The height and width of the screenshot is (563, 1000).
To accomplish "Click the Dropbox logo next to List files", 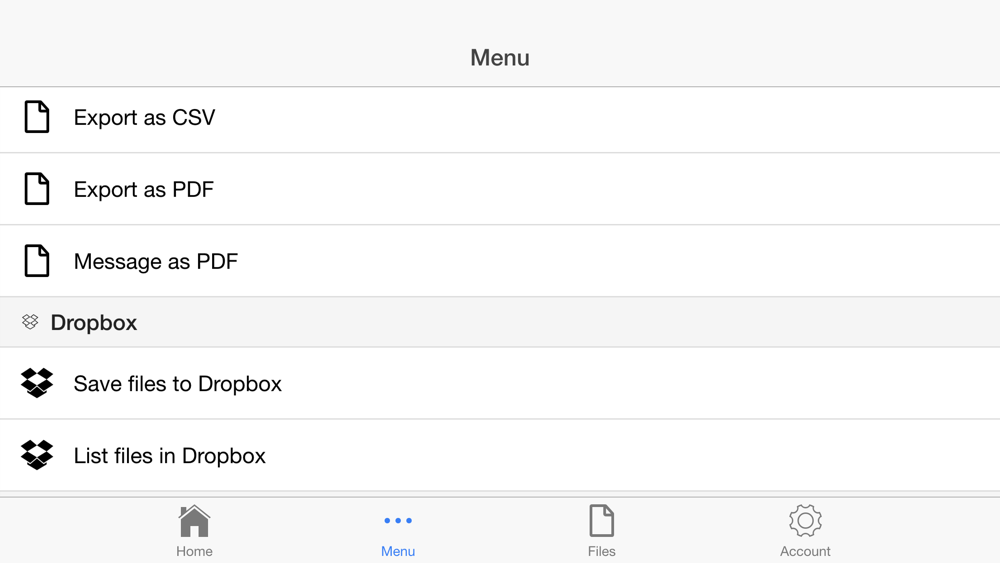I will (x=37, y=455).
